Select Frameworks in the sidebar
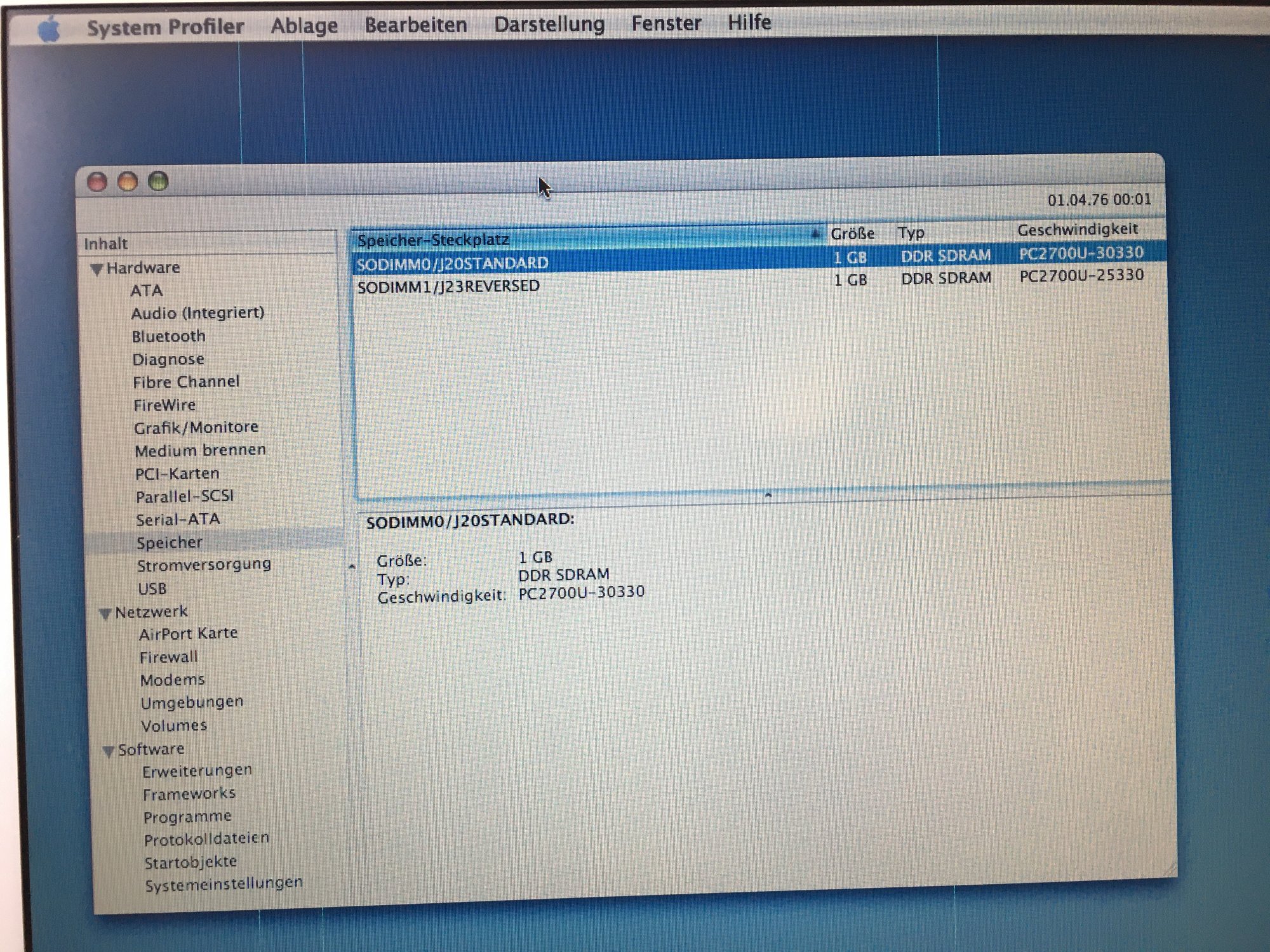This screenshot has width=1270, height=952. tap(189, 795)
